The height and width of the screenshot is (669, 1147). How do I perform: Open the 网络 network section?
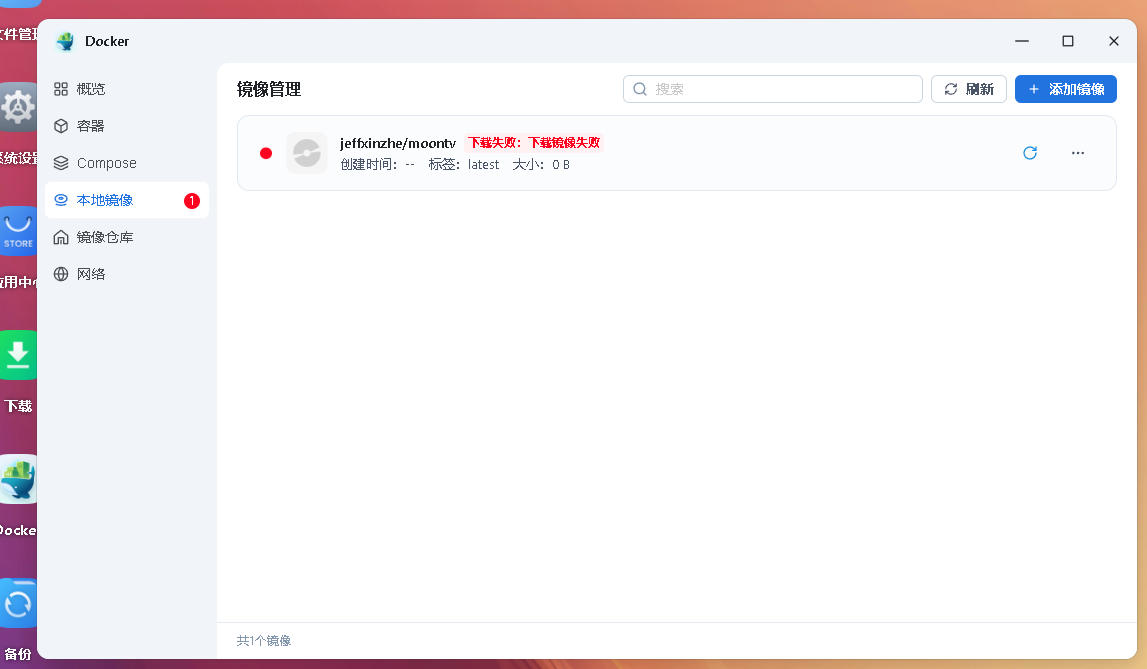coord(127,274)
